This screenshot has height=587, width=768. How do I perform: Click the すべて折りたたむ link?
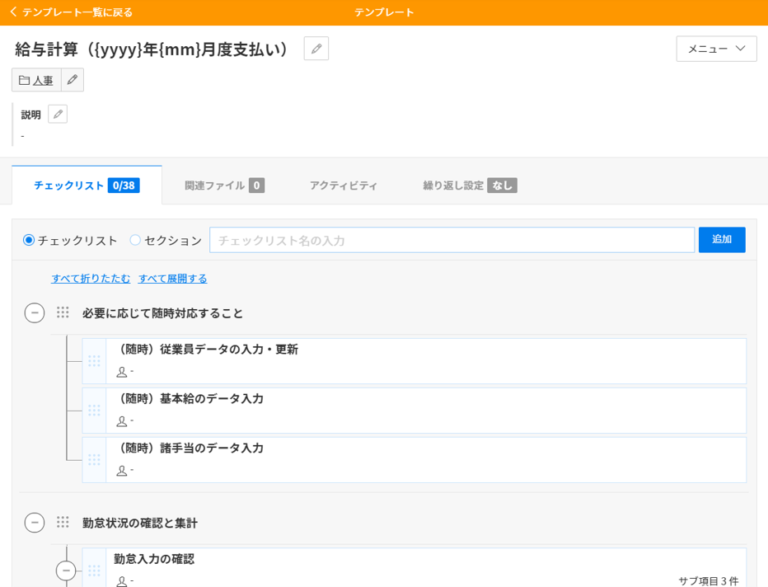[91, 278]
